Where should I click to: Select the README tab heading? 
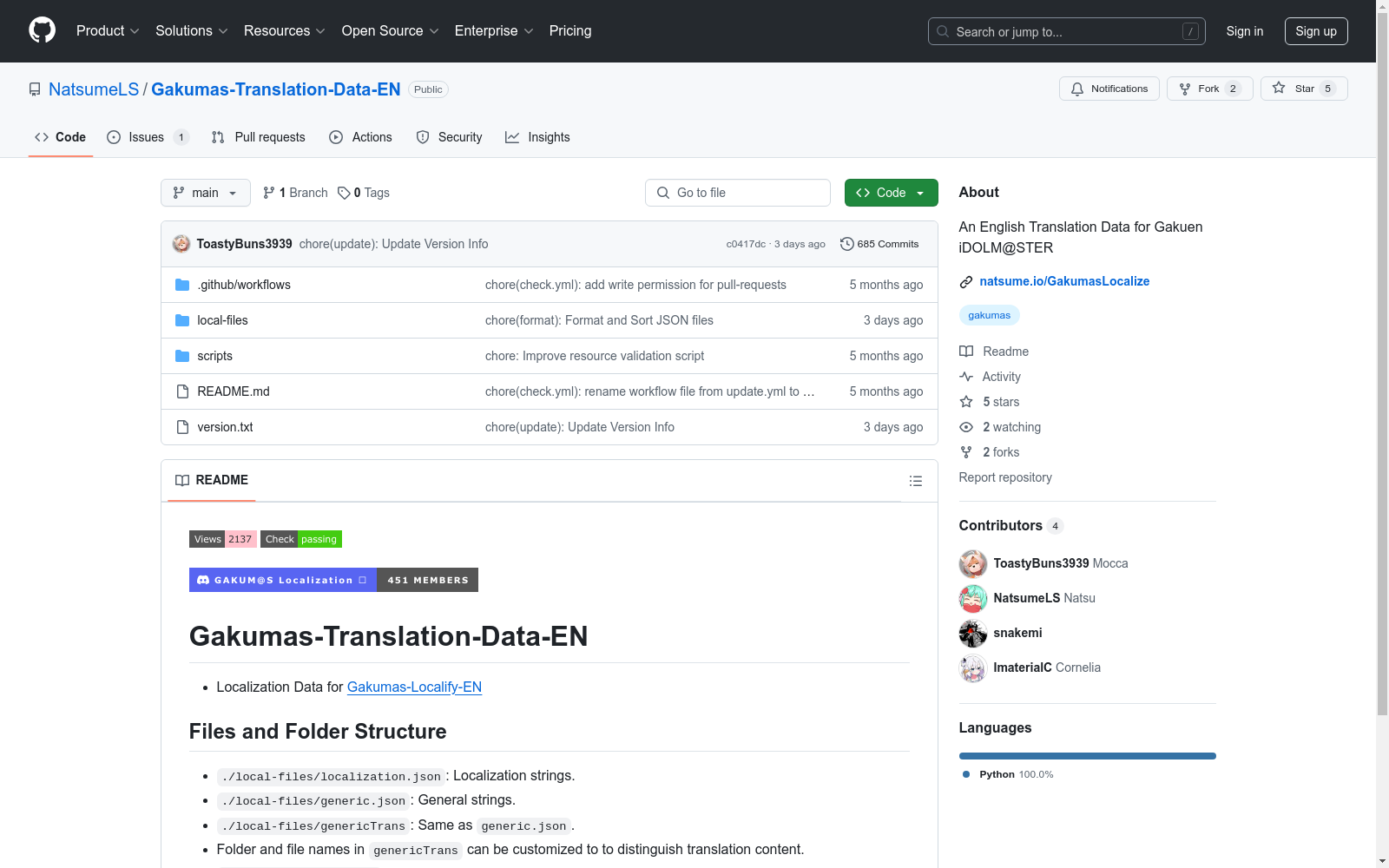pyautogui.click(x=212, y=480)
